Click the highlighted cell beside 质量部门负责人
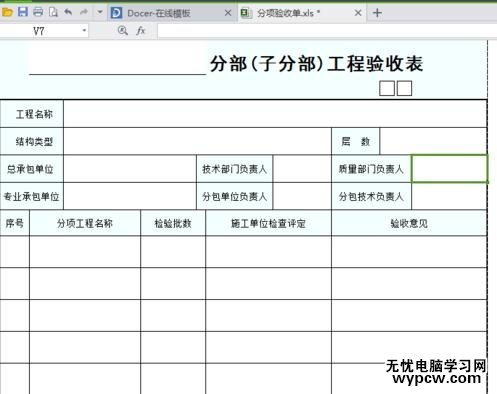 click(x=449, y=169)
